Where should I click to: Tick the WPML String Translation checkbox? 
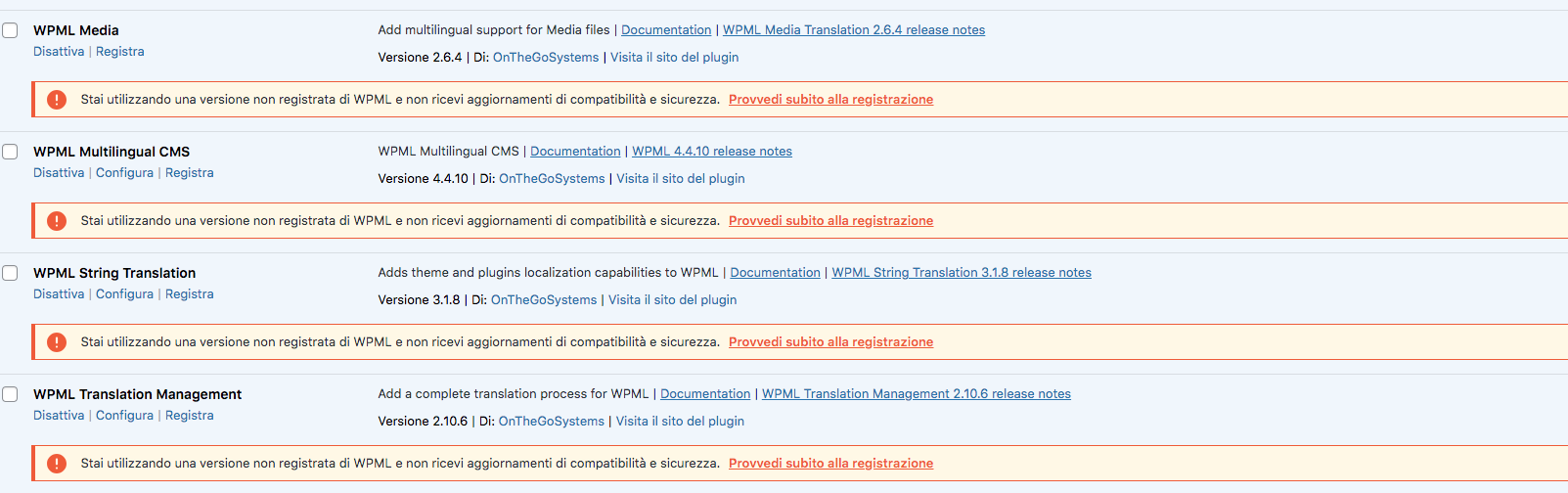click(10, 273)
